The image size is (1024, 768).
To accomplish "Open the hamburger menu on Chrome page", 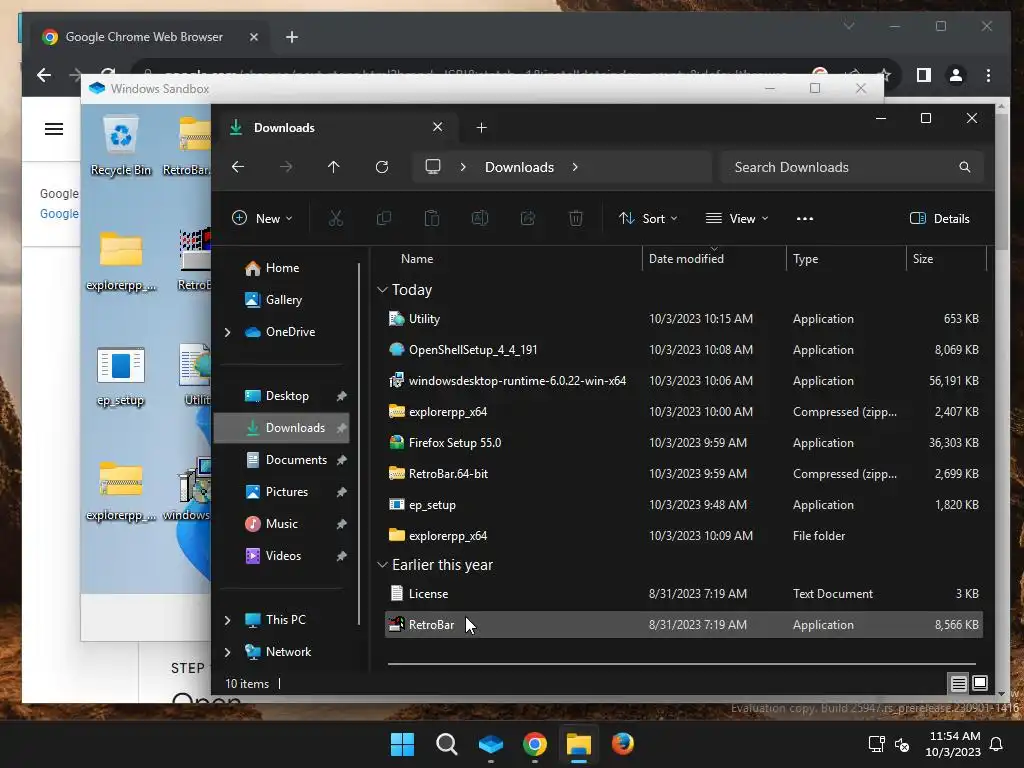I will [54, 129].
